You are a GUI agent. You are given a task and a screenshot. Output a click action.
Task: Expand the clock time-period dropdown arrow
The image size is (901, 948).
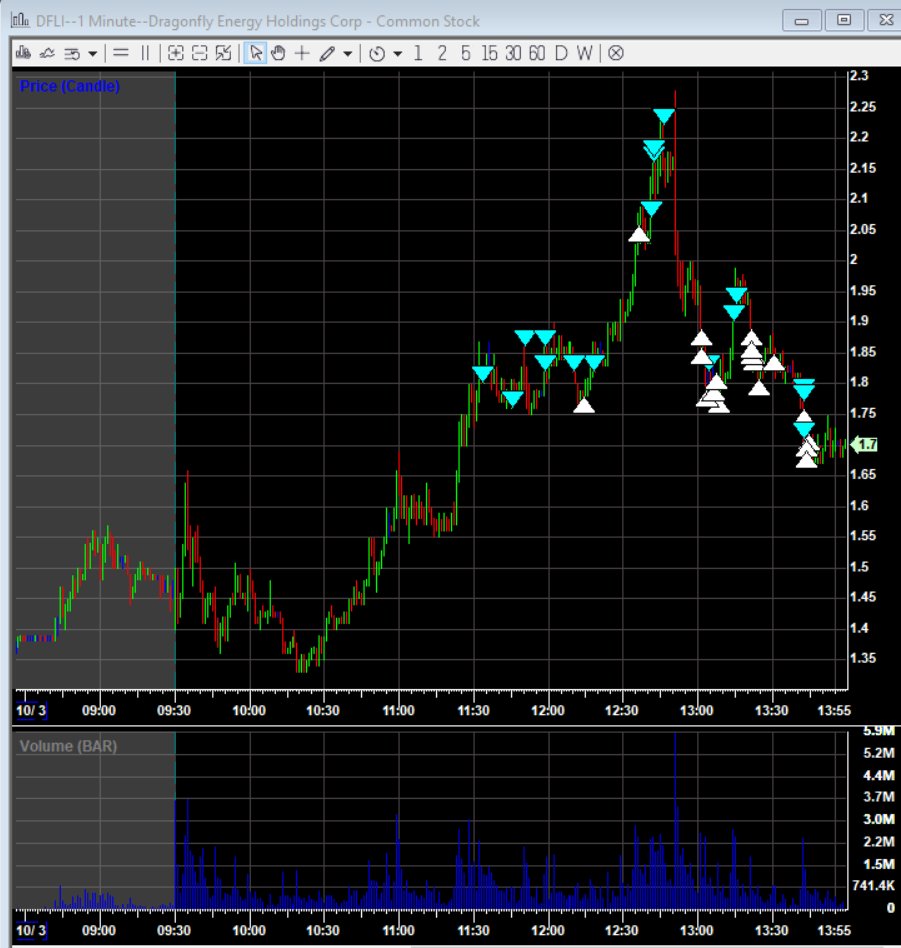pos(397,54)
